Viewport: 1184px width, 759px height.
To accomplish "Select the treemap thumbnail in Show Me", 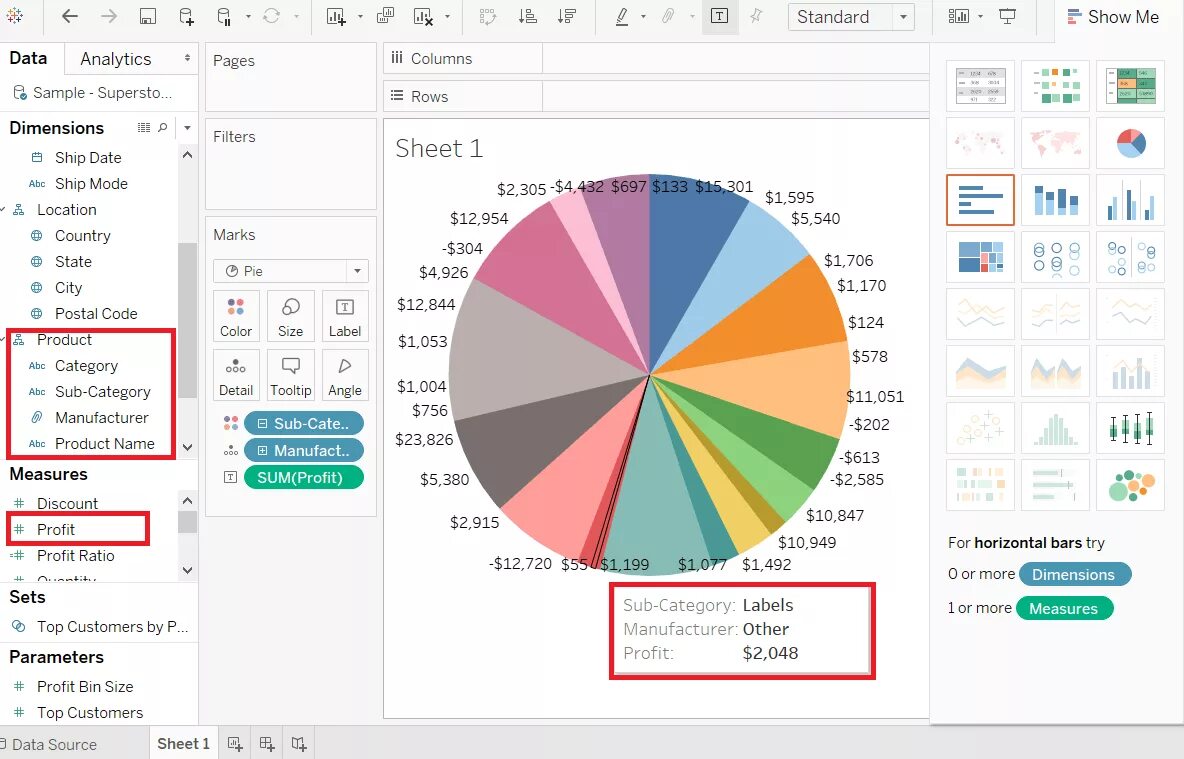I will point(980,257).
